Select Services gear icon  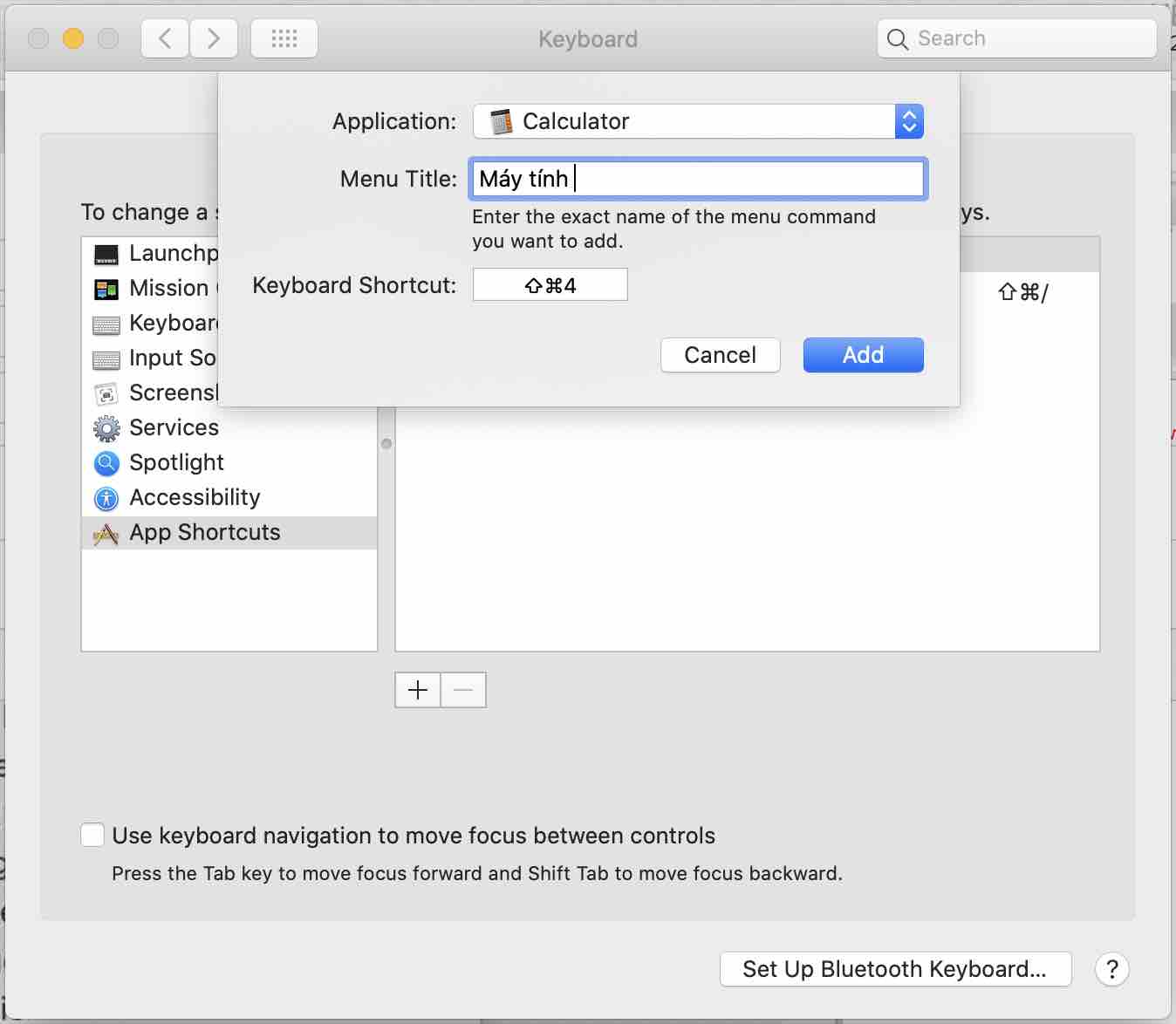point(106,428)
